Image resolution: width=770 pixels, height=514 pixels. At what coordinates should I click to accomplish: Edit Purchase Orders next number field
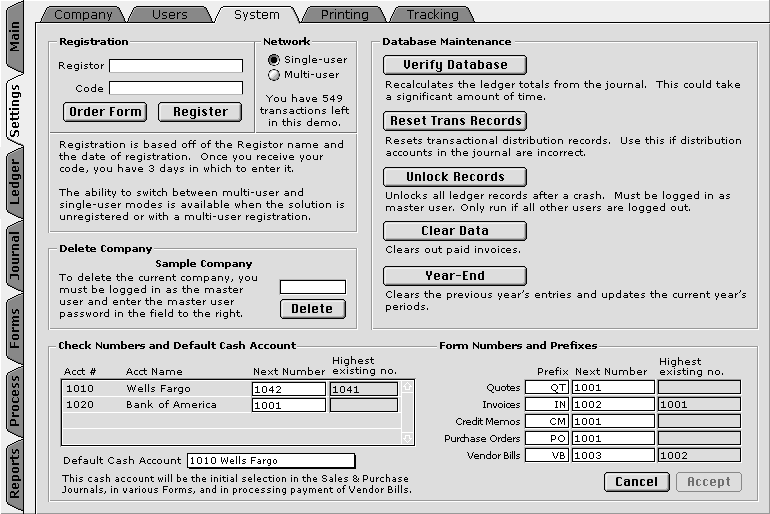pyautogui.click(x=613, y=438)
